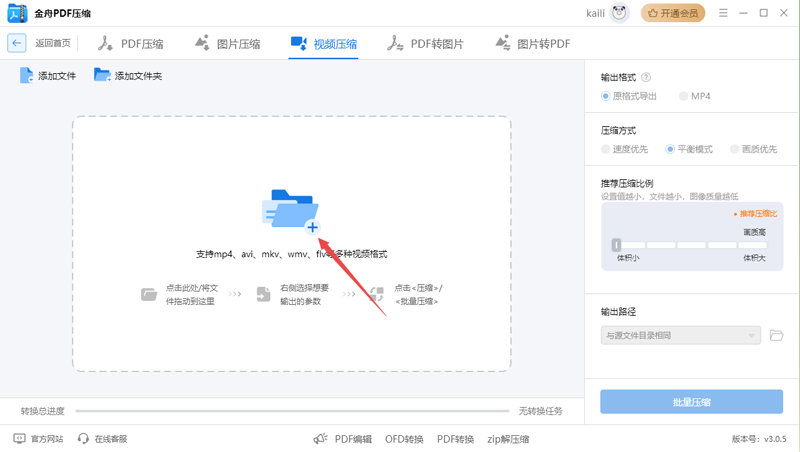Select the 视频压缩 tab
The width and height of the screenshot is (800, 452).
tap(323, 44)
